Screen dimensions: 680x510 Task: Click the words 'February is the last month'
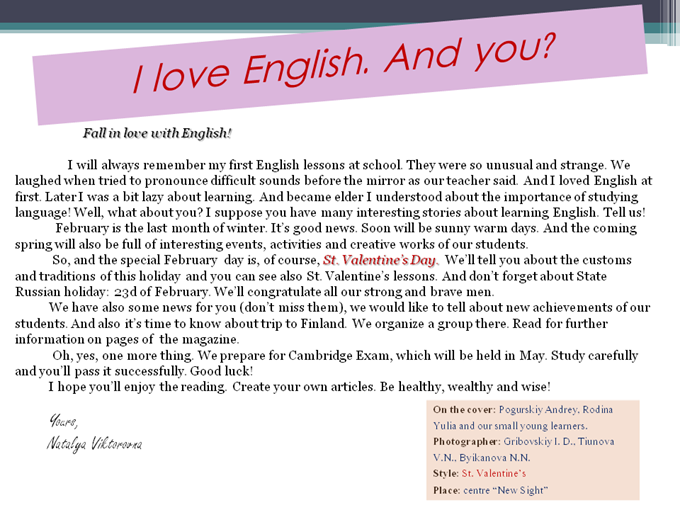tap(134, 228)
